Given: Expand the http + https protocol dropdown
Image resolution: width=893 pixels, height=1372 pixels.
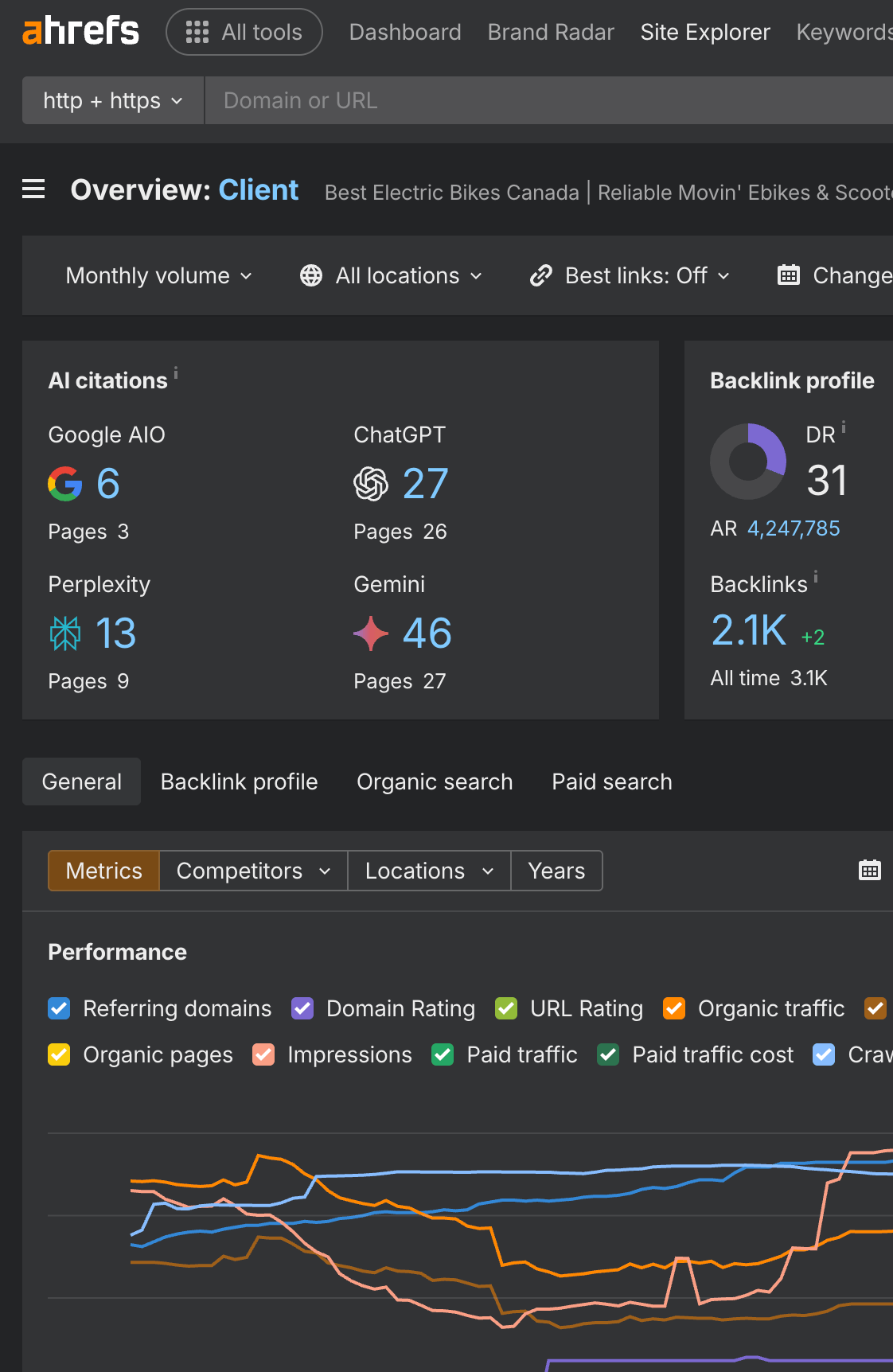Looking at the screenshot, I should point(113,100).
